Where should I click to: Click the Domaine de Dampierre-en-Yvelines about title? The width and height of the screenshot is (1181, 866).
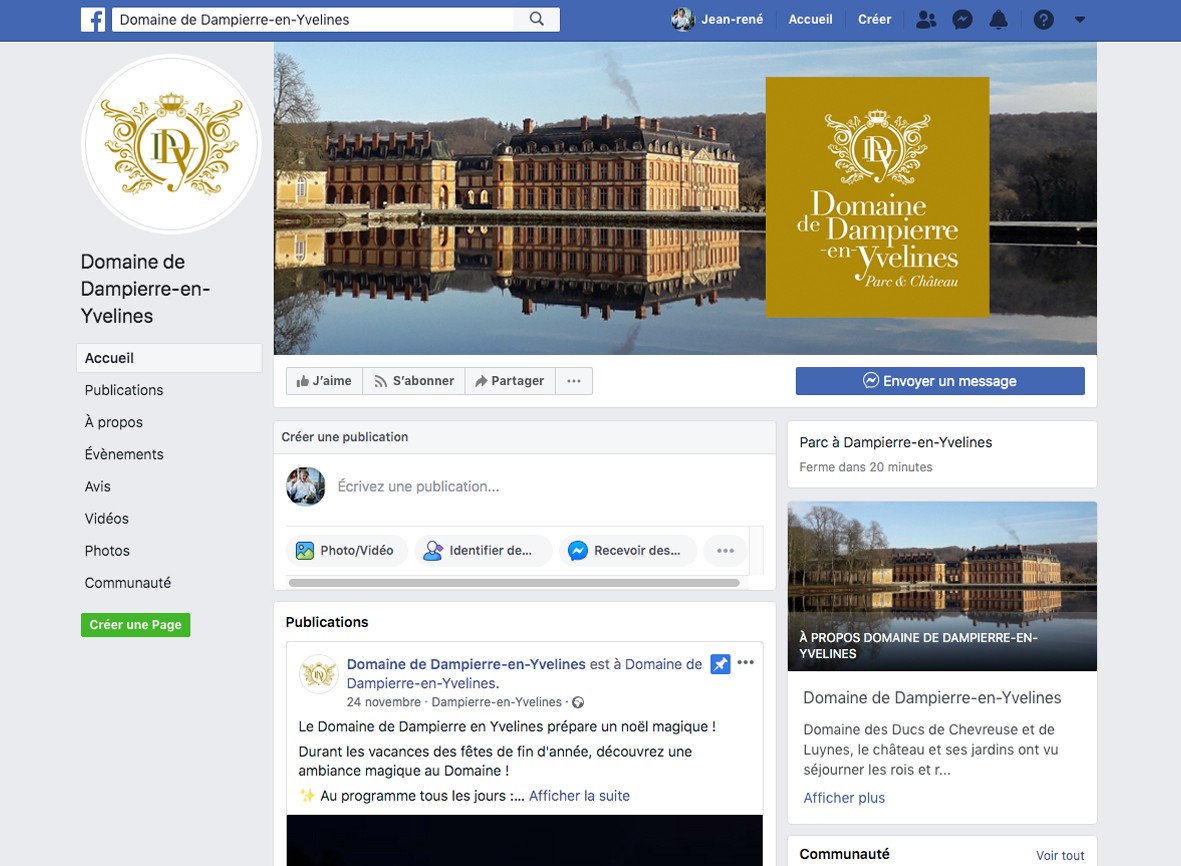click(932, 698)
